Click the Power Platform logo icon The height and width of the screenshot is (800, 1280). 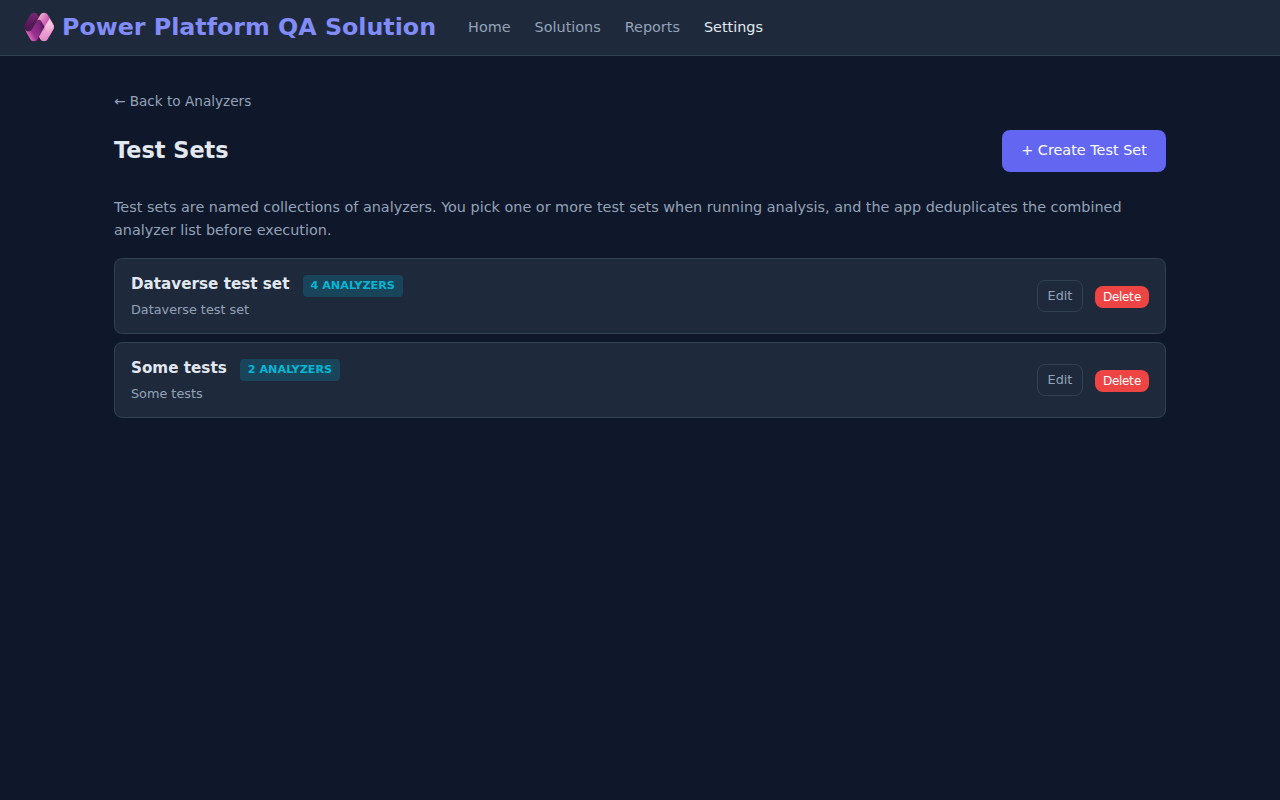[39, 27]
